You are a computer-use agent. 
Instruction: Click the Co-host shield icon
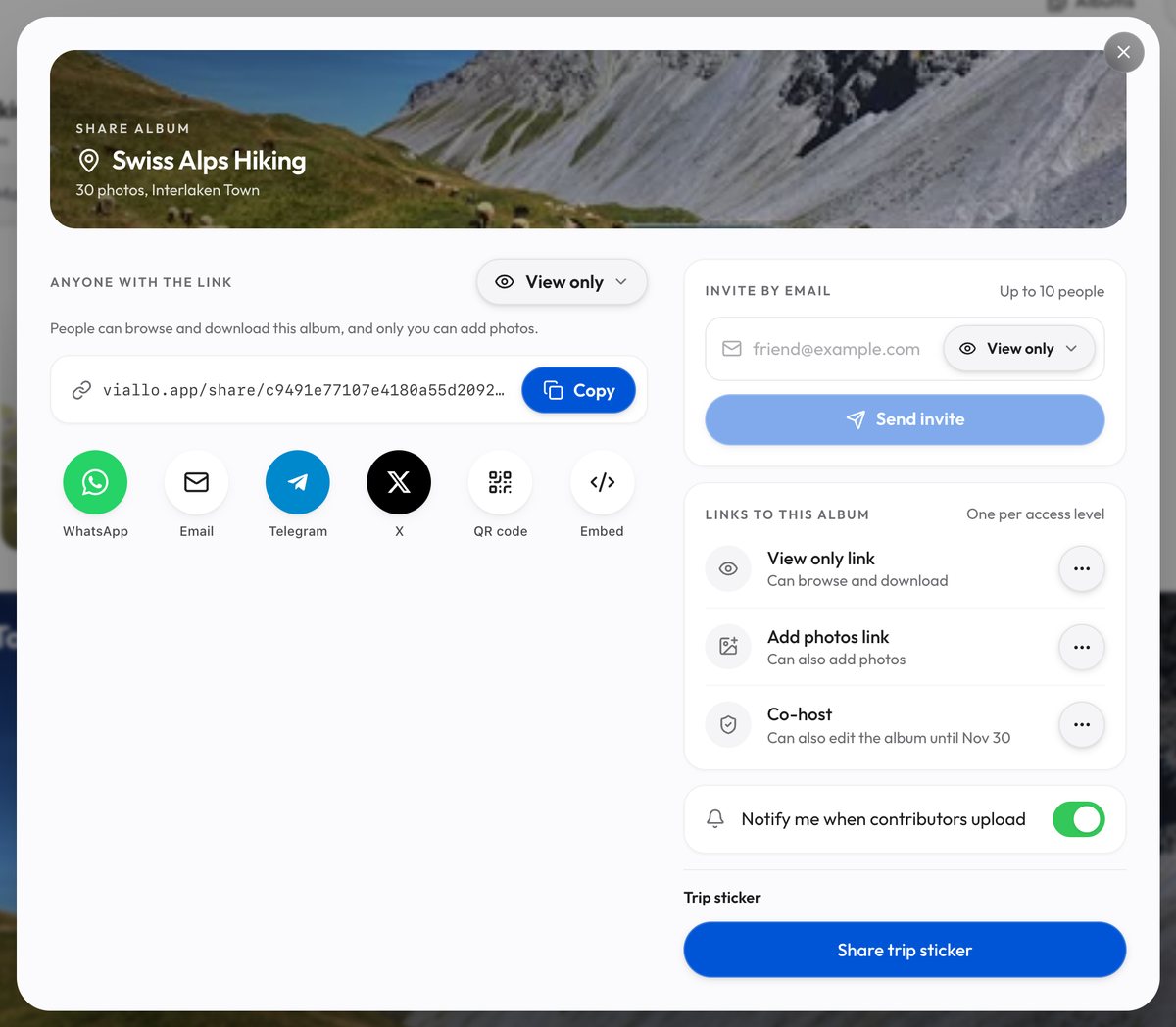pos(728,725)
